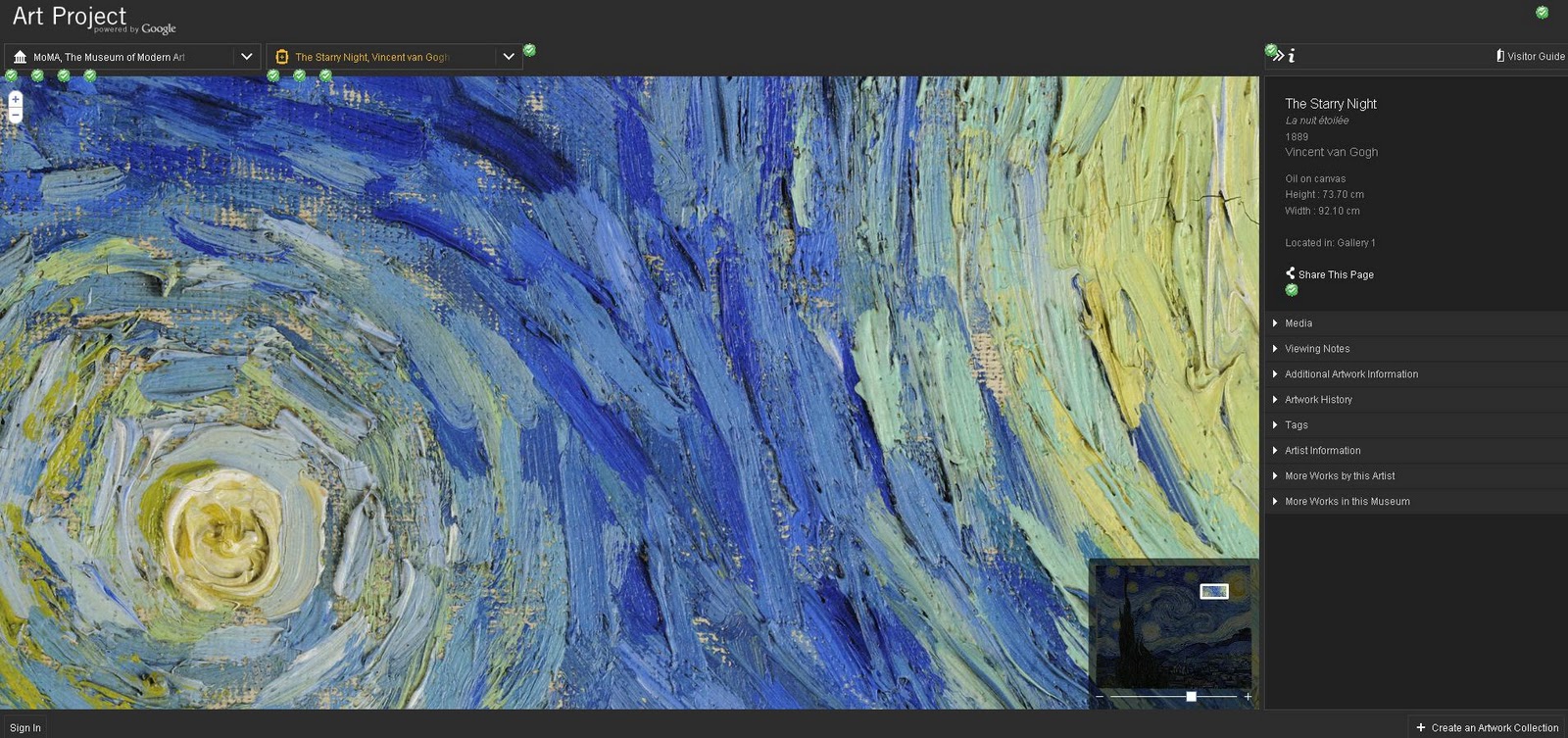Screen dimensions: 1568x738
Task: Expand More Works by this Artist
Action: (x=1416, y=476)
